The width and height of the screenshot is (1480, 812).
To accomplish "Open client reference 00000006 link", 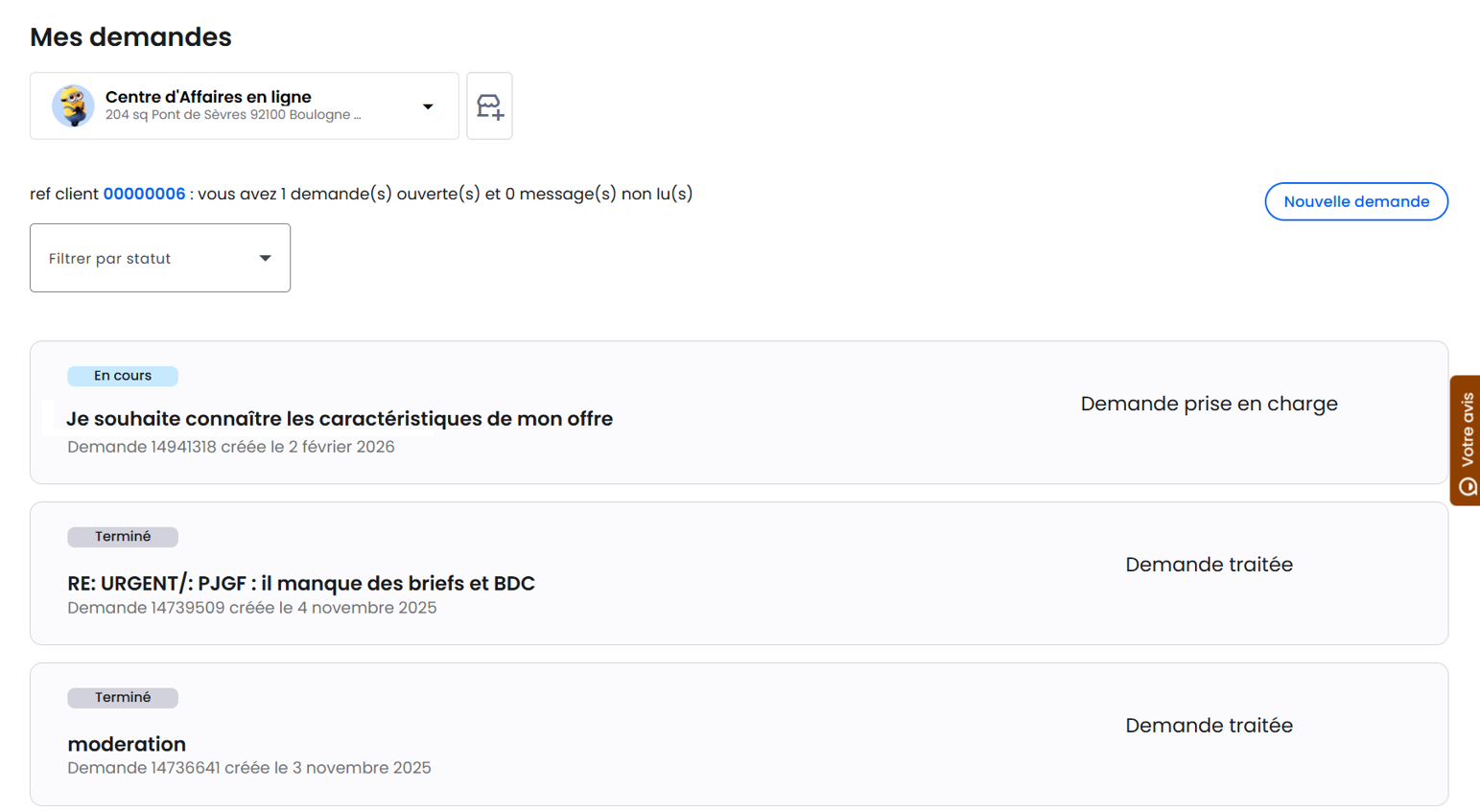I will coord(144,194).
